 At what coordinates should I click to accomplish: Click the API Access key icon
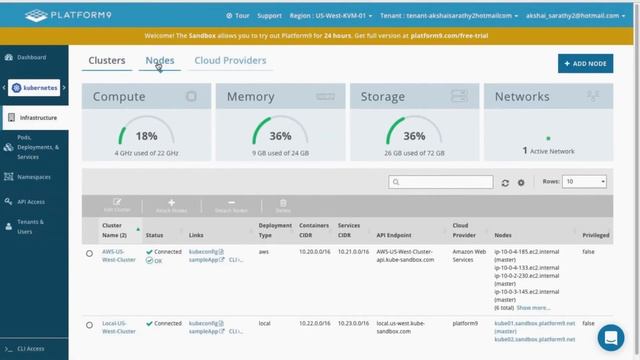pos(9,202)
